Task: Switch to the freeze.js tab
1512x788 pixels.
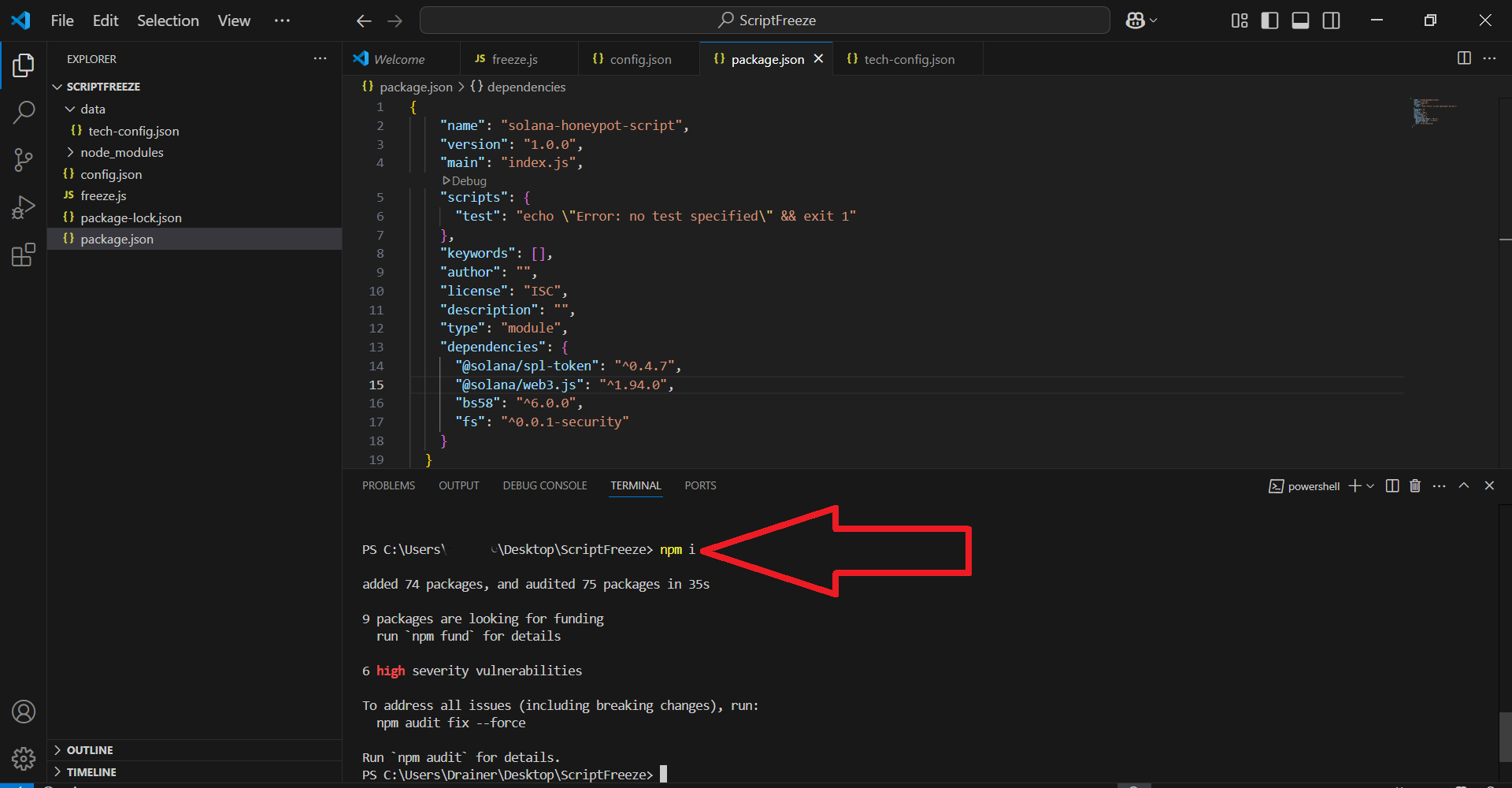Action: point(518,59)
